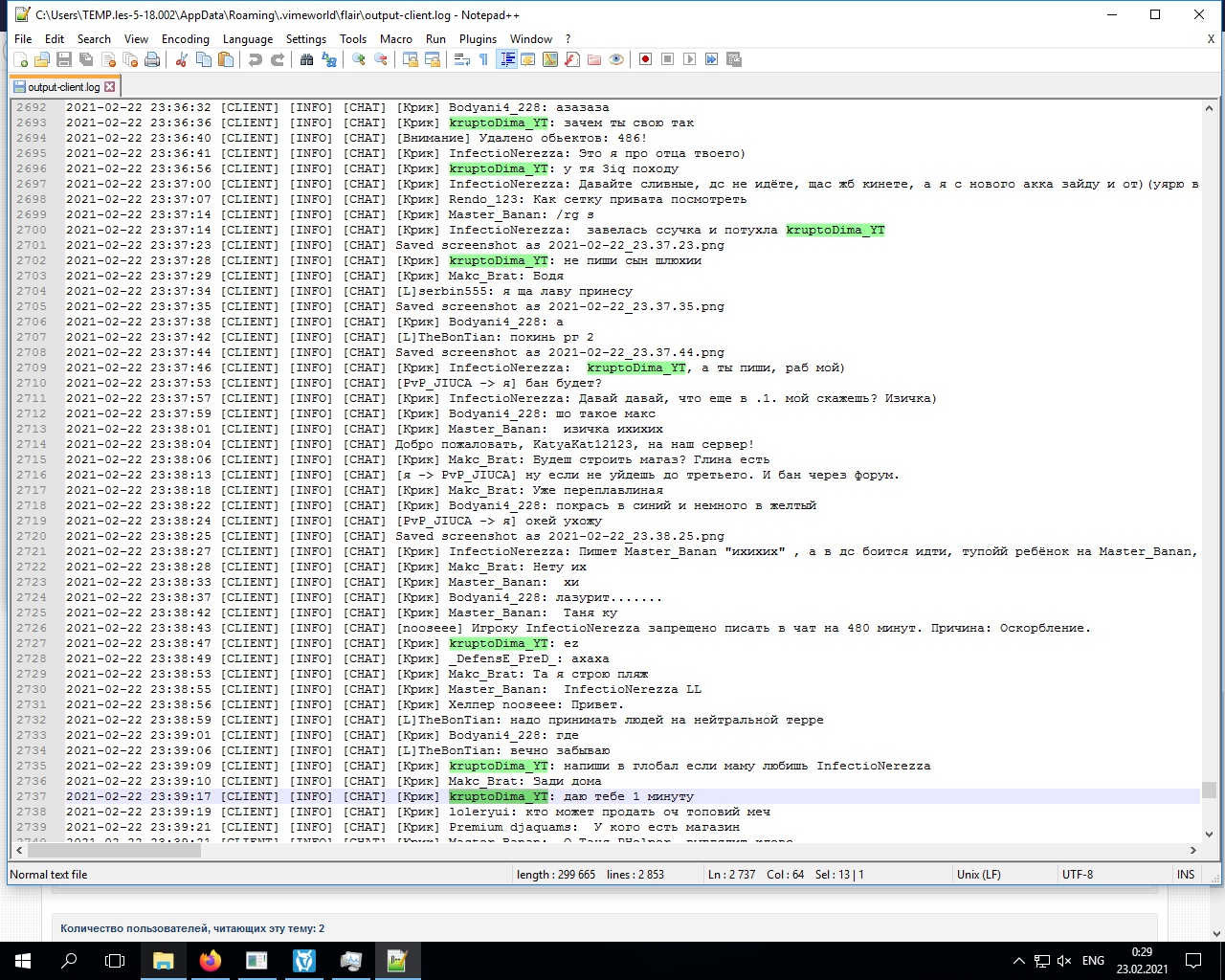1225x980 pixels.
Task: Open the Macro menu
Action: tap(396, 39)
